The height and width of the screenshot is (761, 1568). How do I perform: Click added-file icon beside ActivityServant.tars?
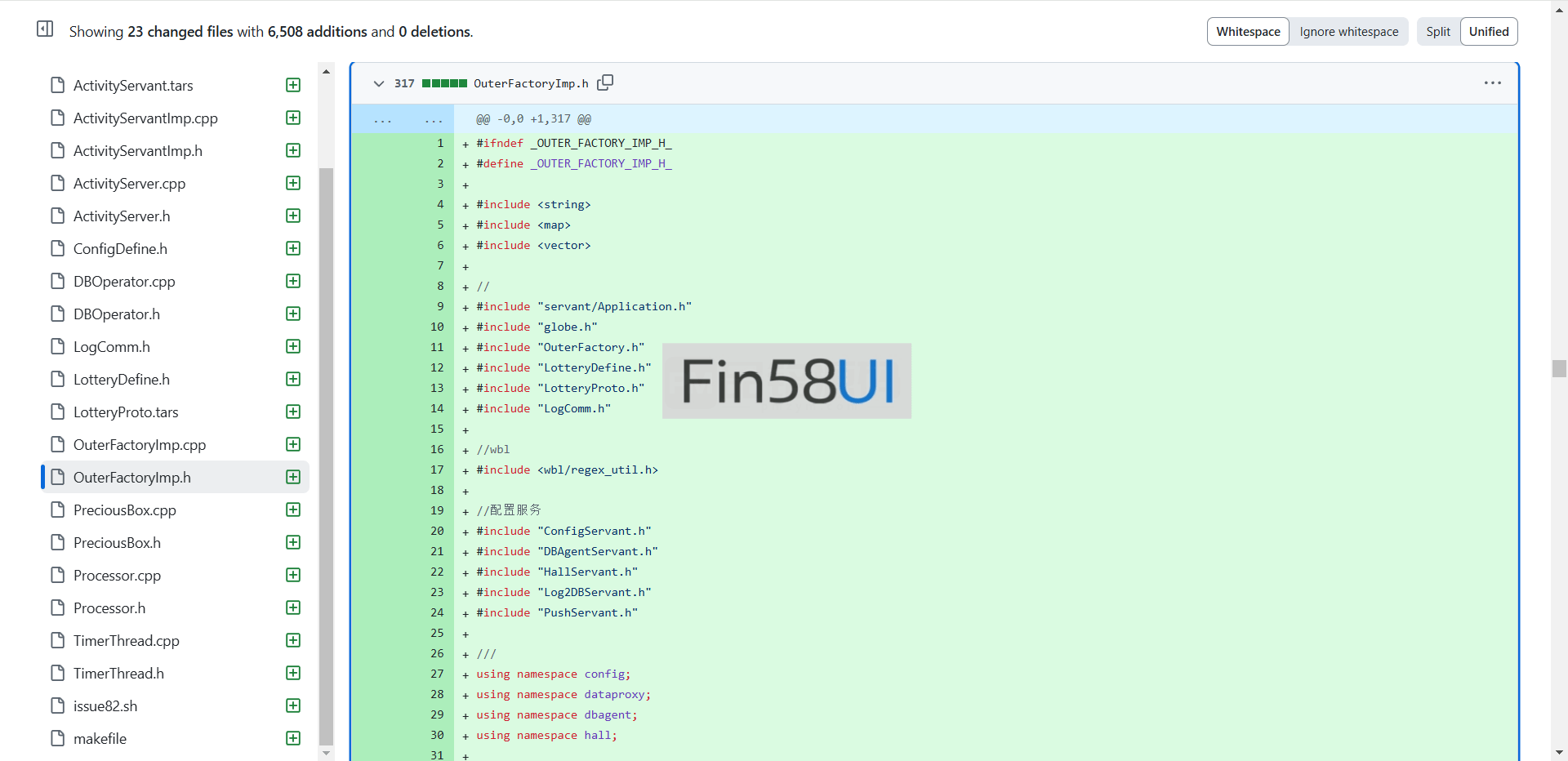[x=293, y=86]
